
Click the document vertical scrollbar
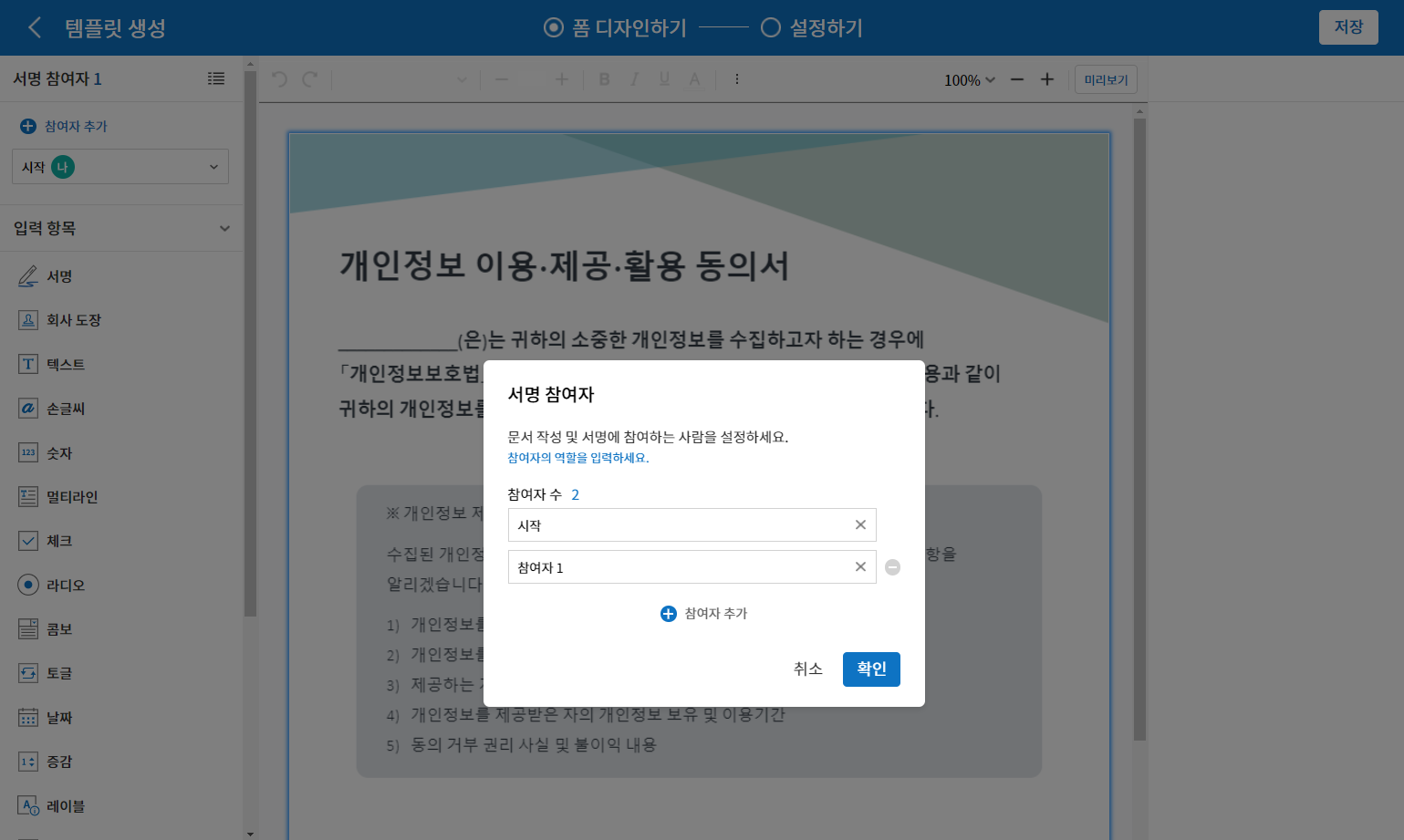coord(1139,429)
